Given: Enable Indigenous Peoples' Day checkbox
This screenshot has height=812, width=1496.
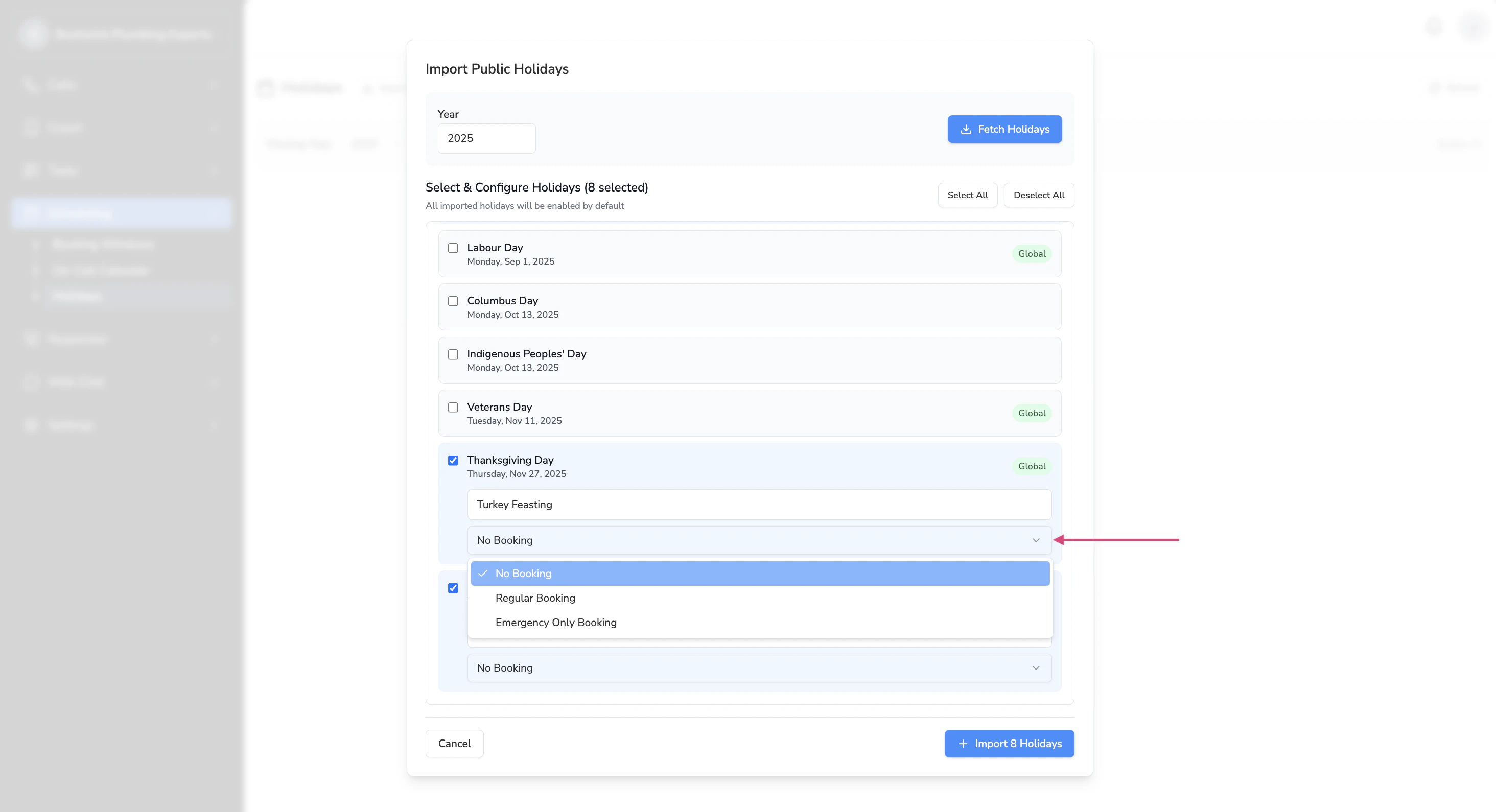Looking at the screenshot, I should [453, 354].
